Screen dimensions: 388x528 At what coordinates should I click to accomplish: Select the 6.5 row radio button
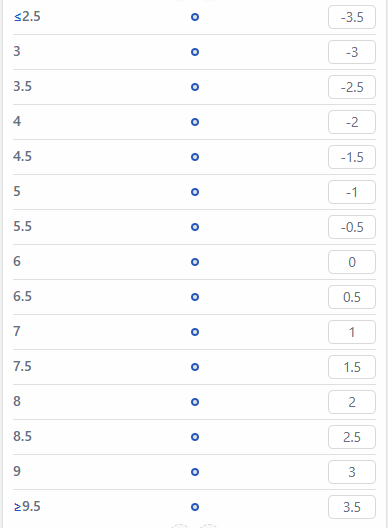point(195,297)
